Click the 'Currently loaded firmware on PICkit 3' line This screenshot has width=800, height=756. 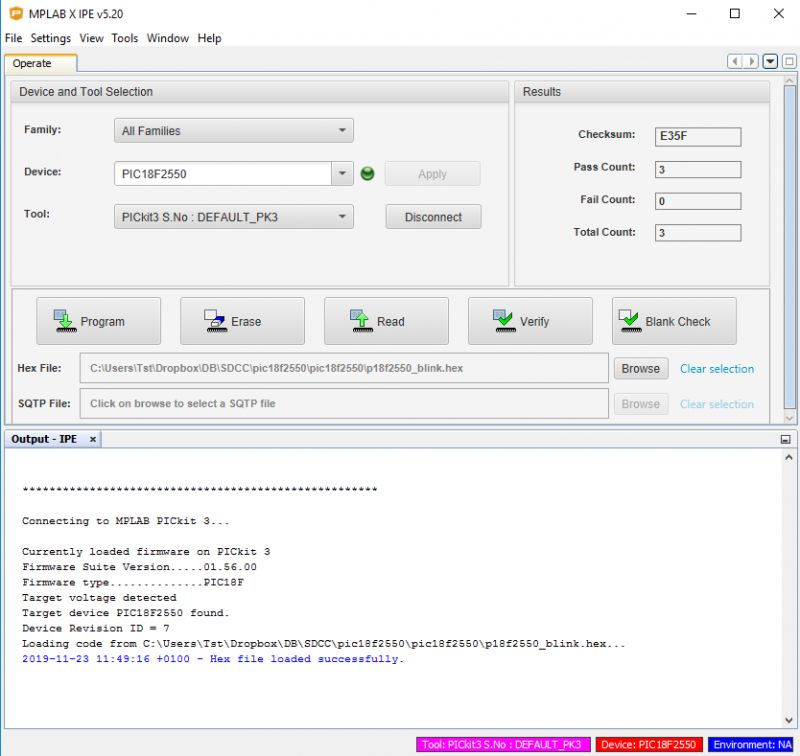(146, 551)
